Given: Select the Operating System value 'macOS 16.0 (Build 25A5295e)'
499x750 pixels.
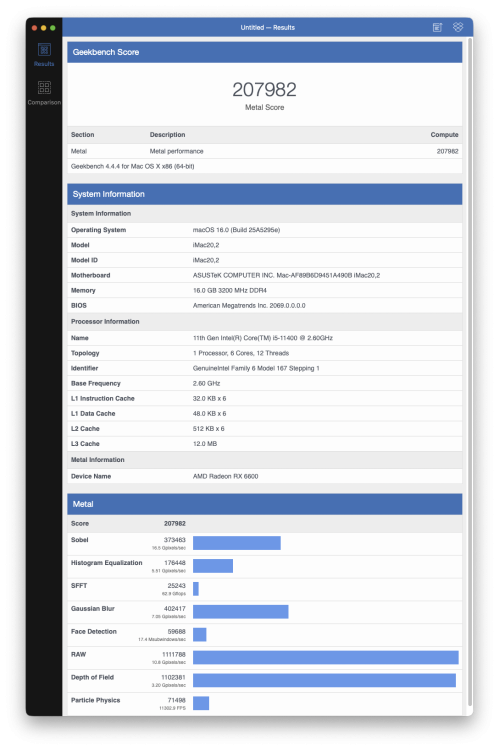Looking at the screenshot, I should click(236, 230).
